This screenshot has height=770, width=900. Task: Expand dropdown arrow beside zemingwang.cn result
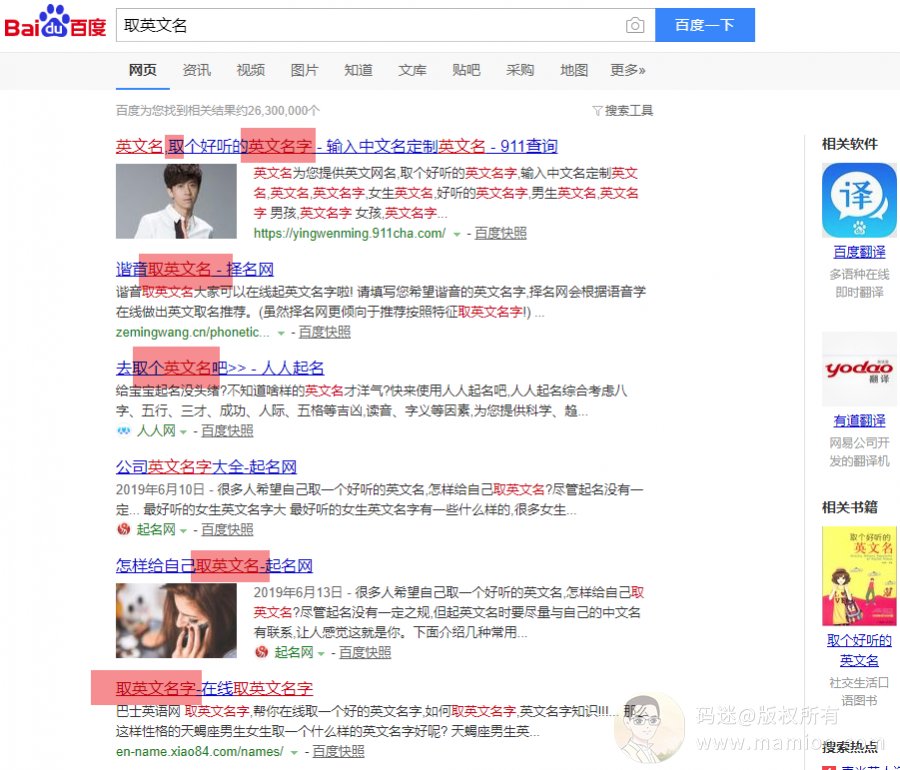[281, 332]
